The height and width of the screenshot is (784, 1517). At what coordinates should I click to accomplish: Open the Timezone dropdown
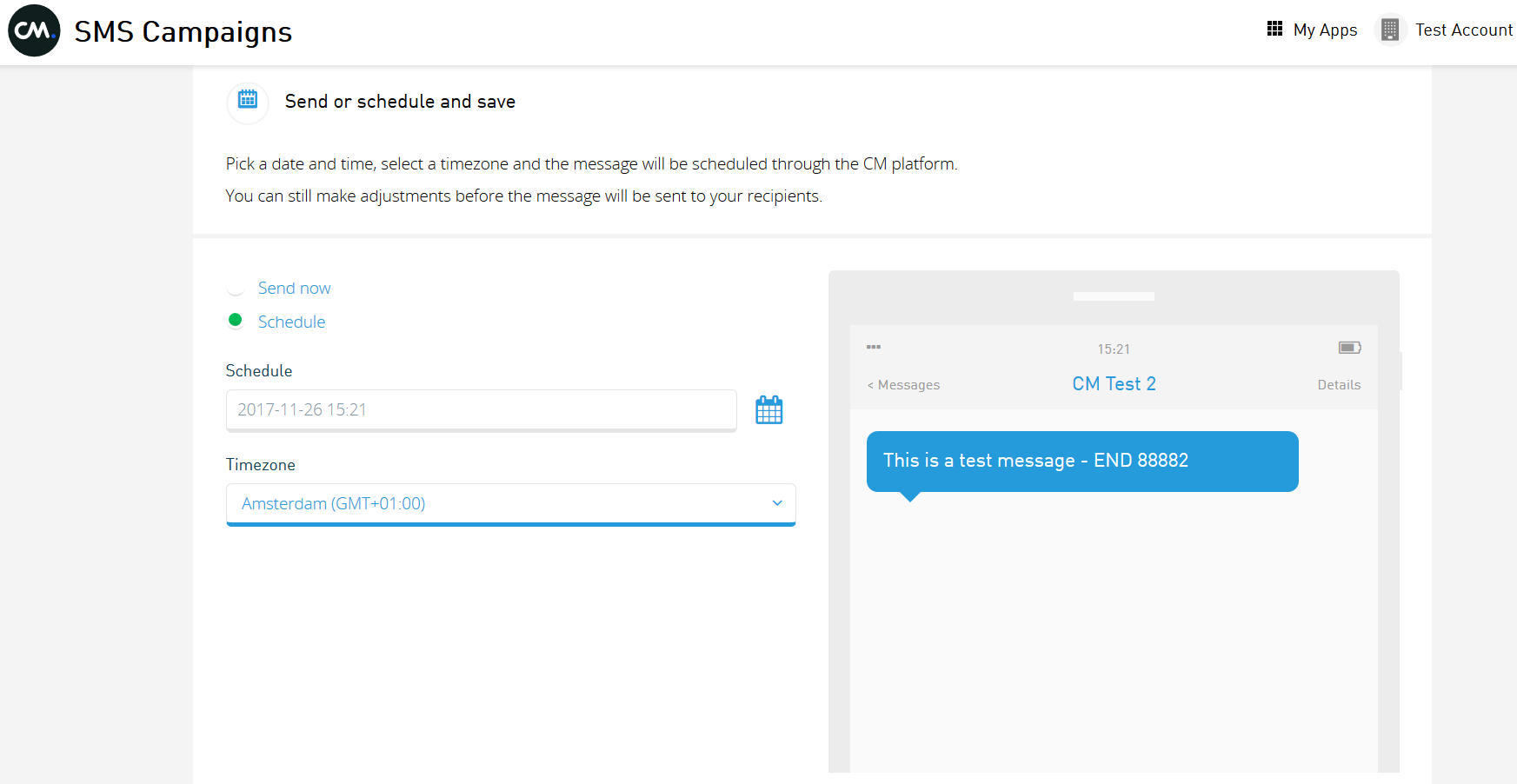511,504
